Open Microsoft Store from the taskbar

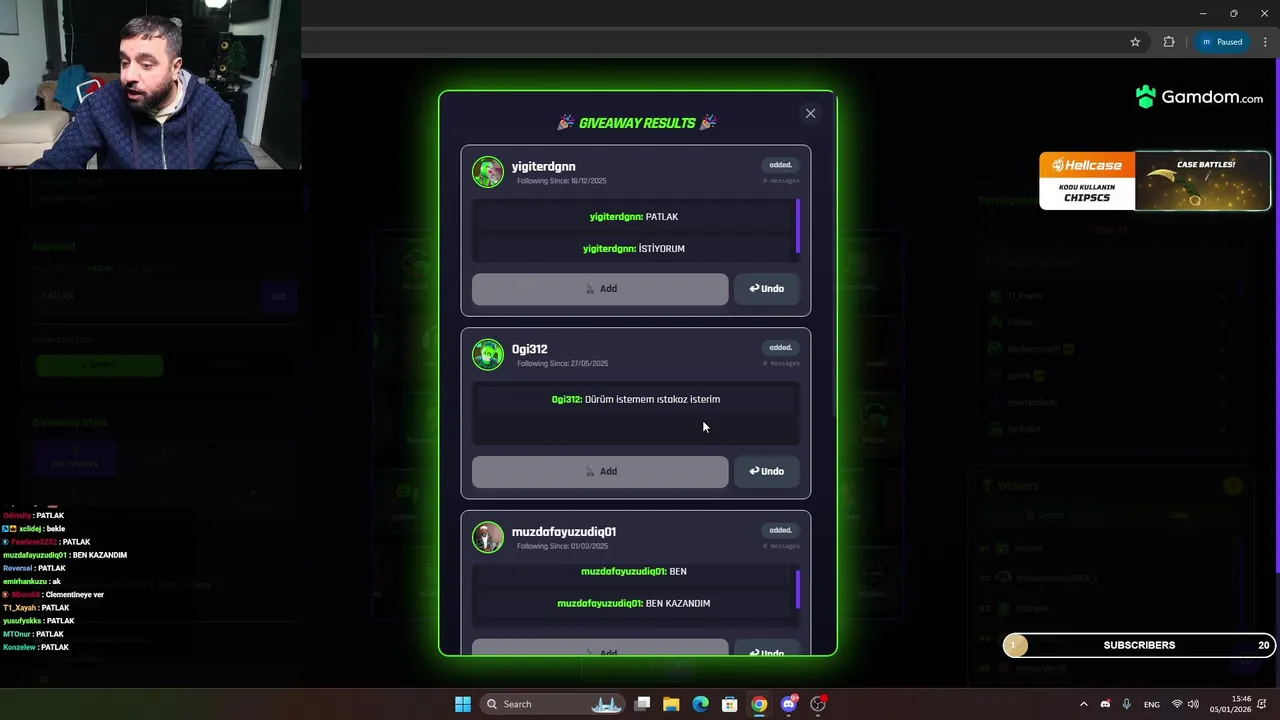730,704
